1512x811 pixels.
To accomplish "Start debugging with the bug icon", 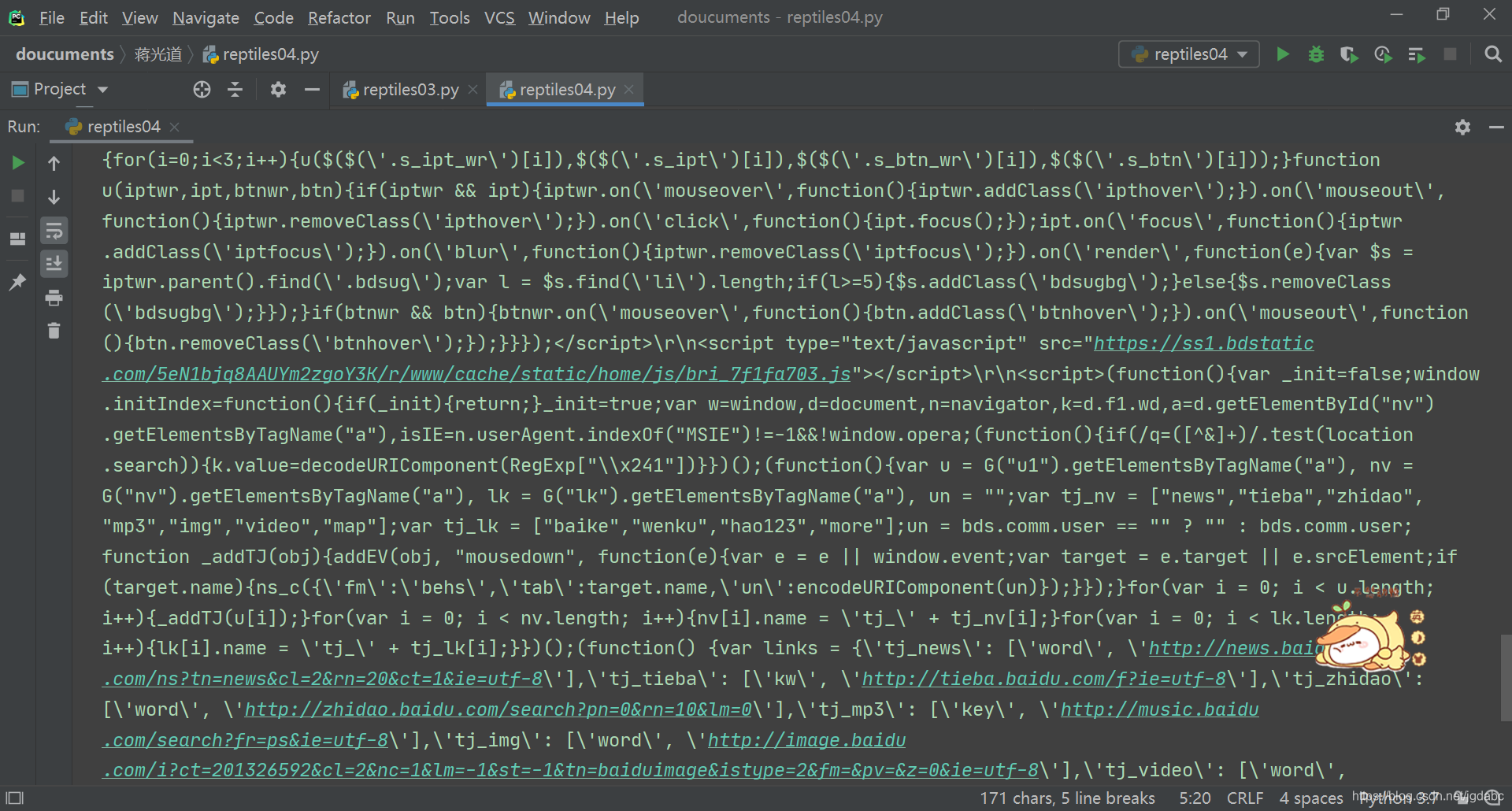I will point(1316,54).
